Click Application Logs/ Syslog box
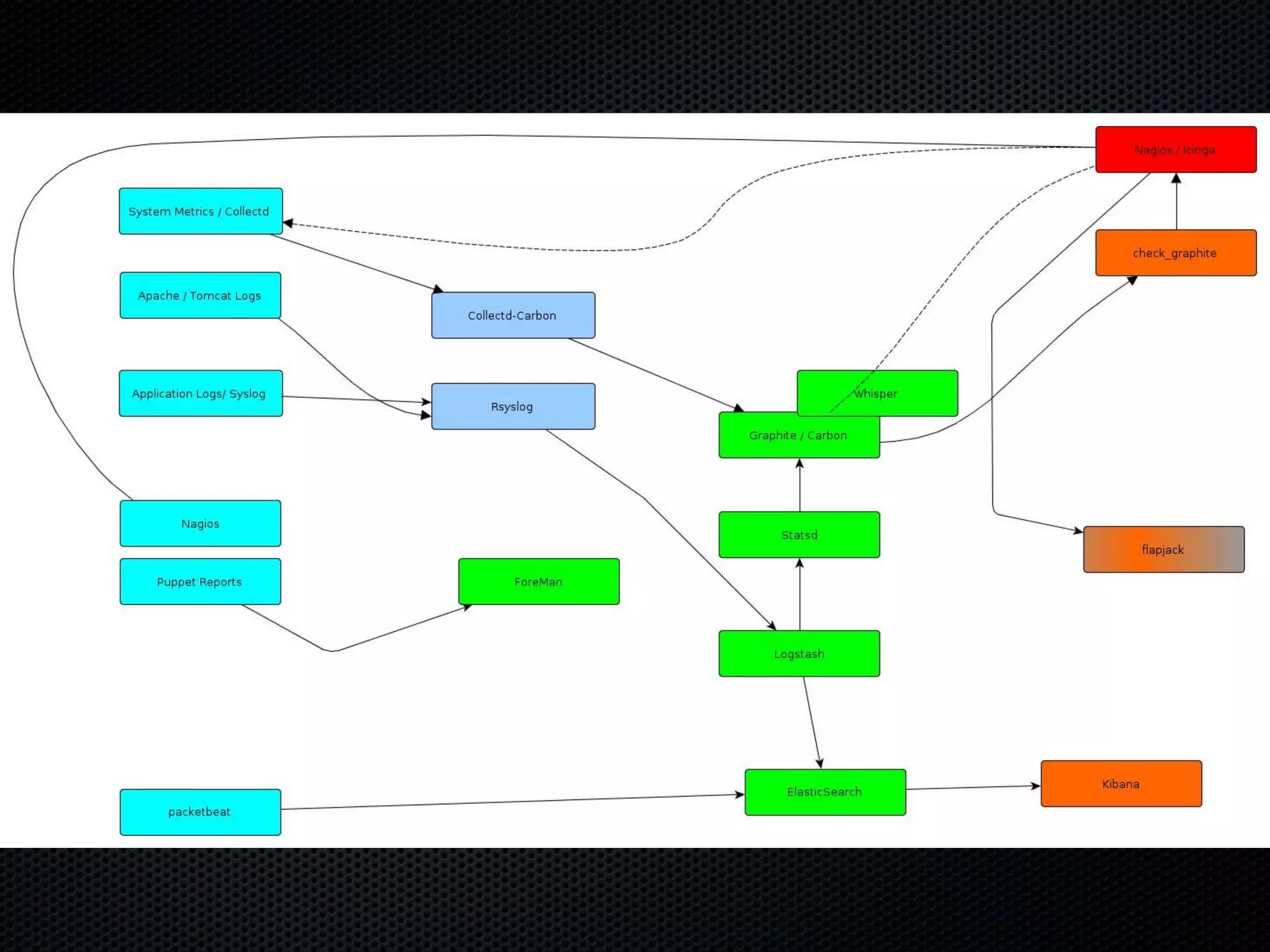This screenshot has width=1270, height=952. click(x=200, y=394)
